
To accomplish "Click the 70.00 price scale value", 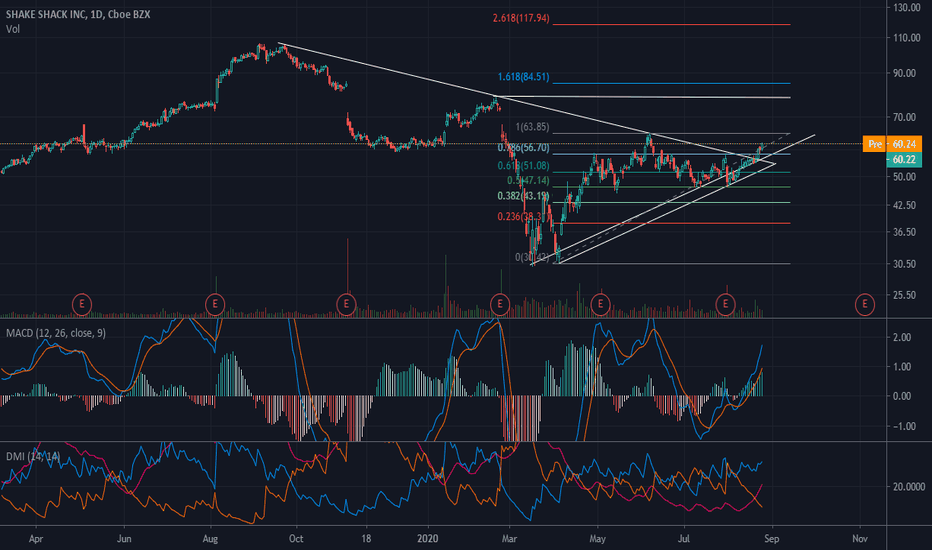I will (905, 117).
